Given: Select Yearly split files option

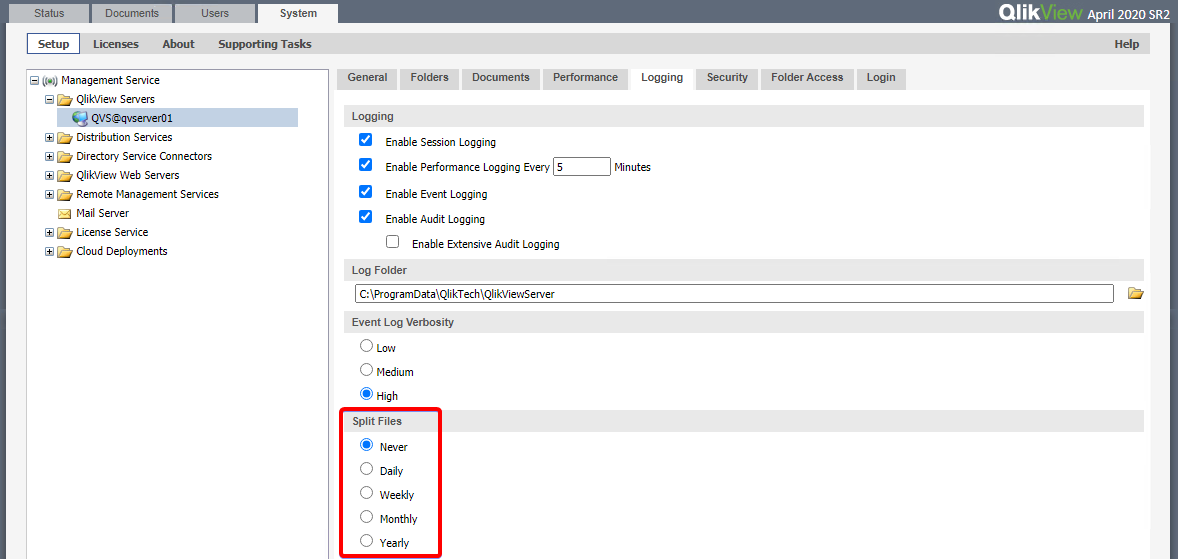Looking at the screenshot, I should [x=367, y=540].
